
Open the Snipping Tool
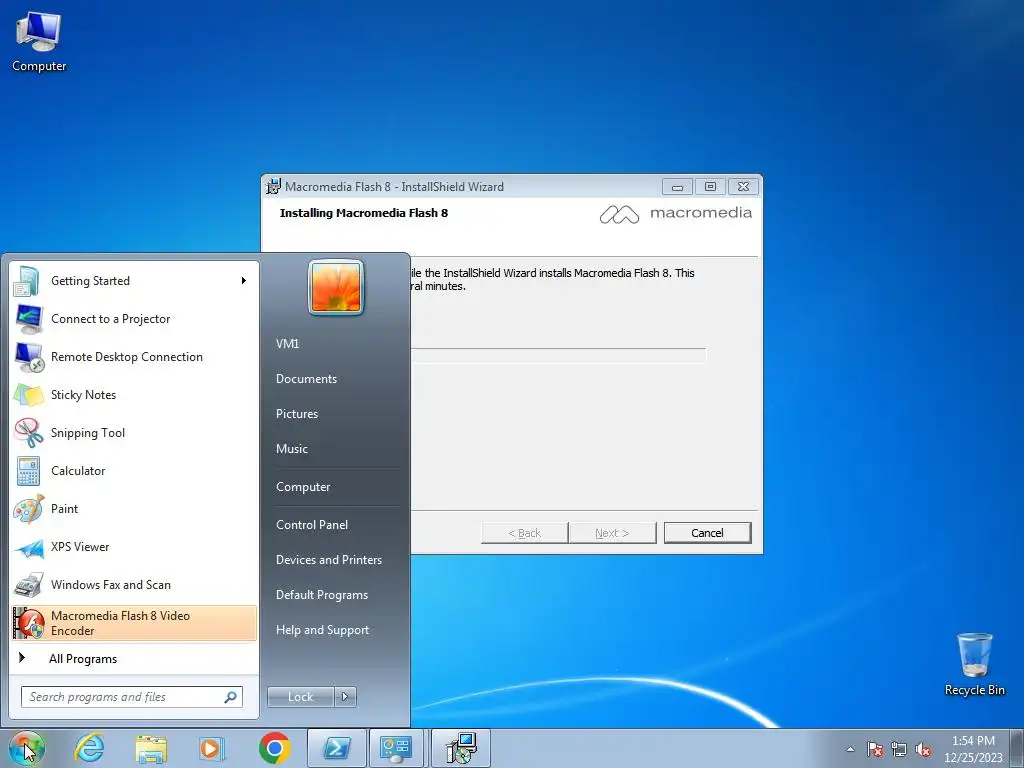(x=134, y=432)
